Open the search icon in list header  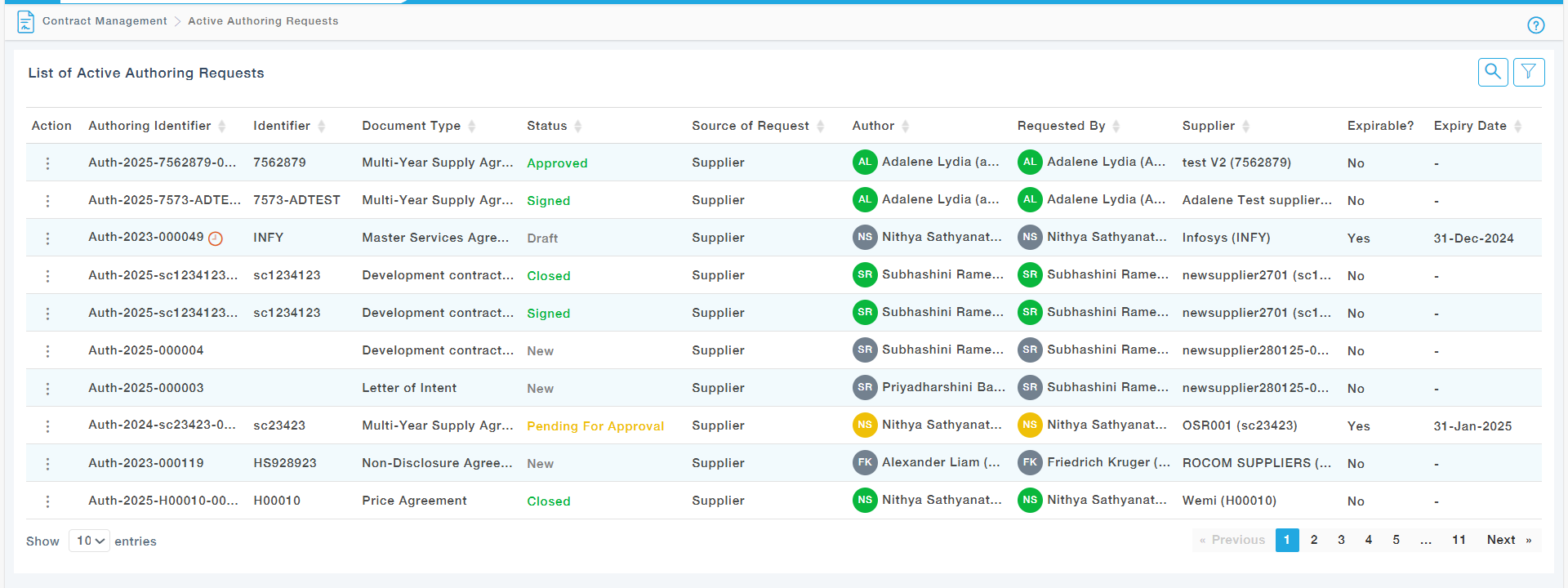pos(1492,72)
